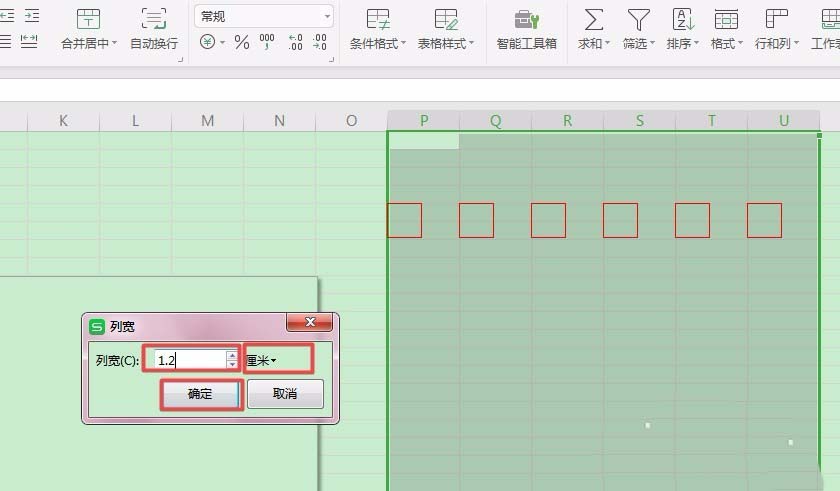840x491 pixels.
Task: Toggle Wrap Text (自动换行)
Action: coord(154,20)
